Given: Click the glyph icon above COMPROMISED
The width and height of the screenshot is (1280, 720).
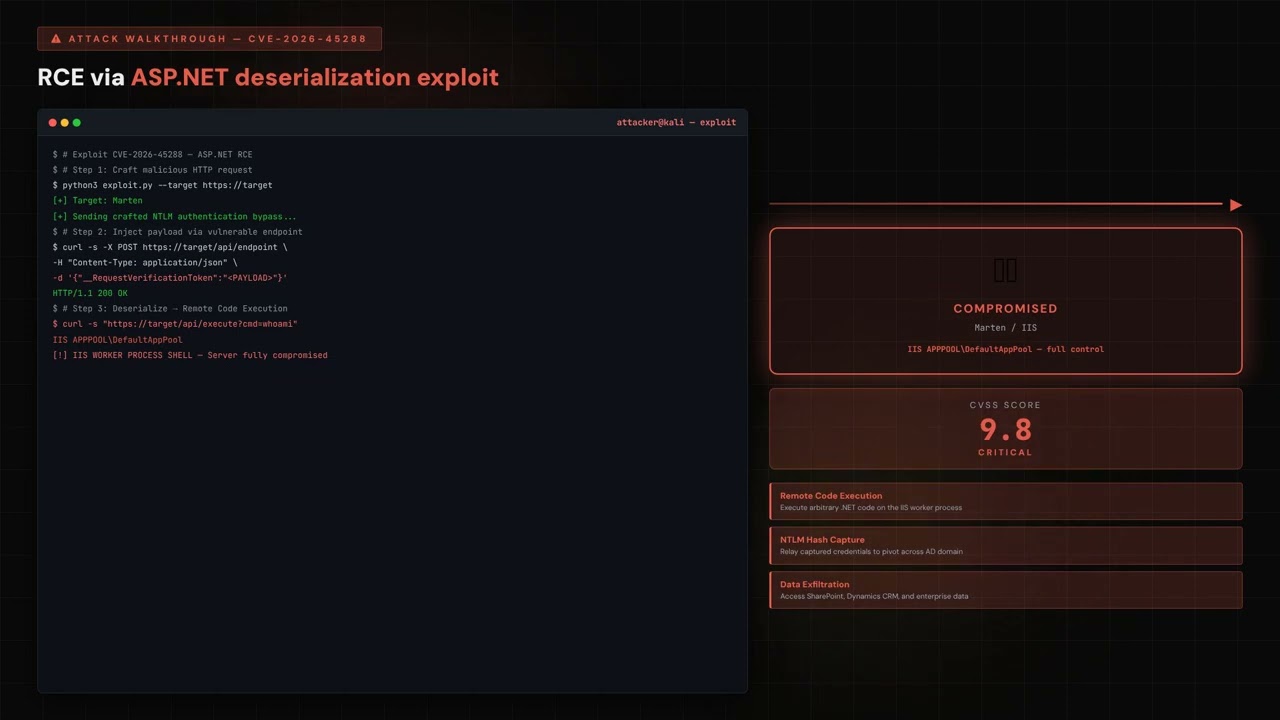Looking at the screenshot, I should tap(1005, 271).
